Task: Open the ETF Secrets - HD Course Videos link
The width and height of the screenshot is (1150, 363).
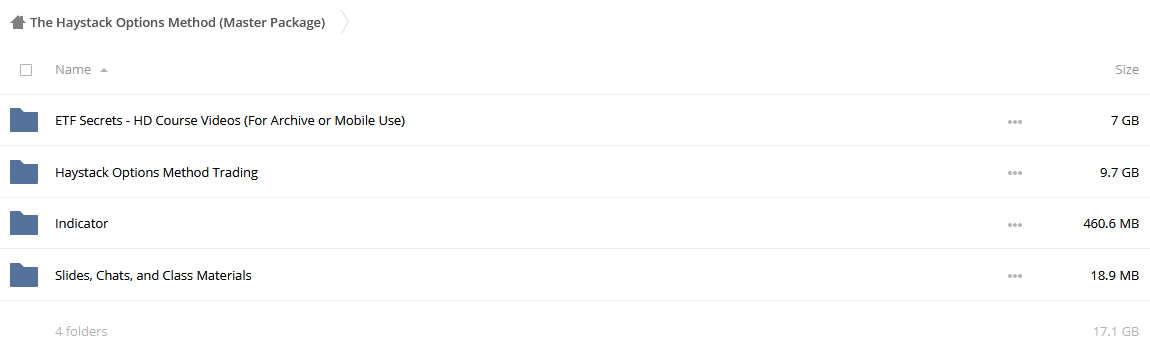Action: [230, 120]
